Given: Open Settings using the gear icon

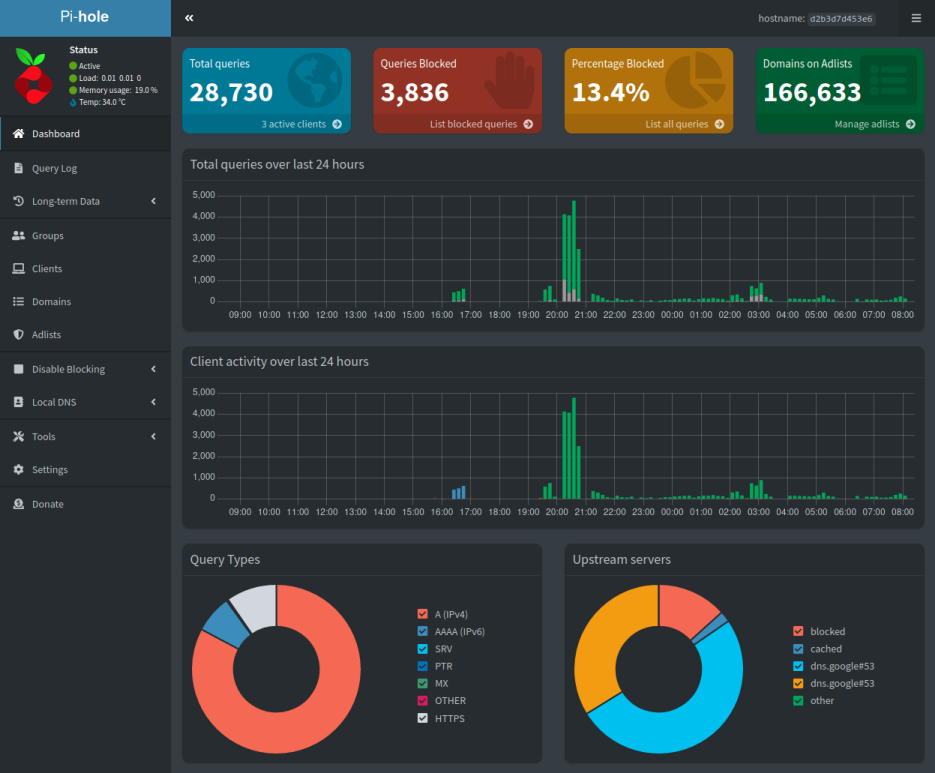Looking at the screenshot, I should click(19, 469).
